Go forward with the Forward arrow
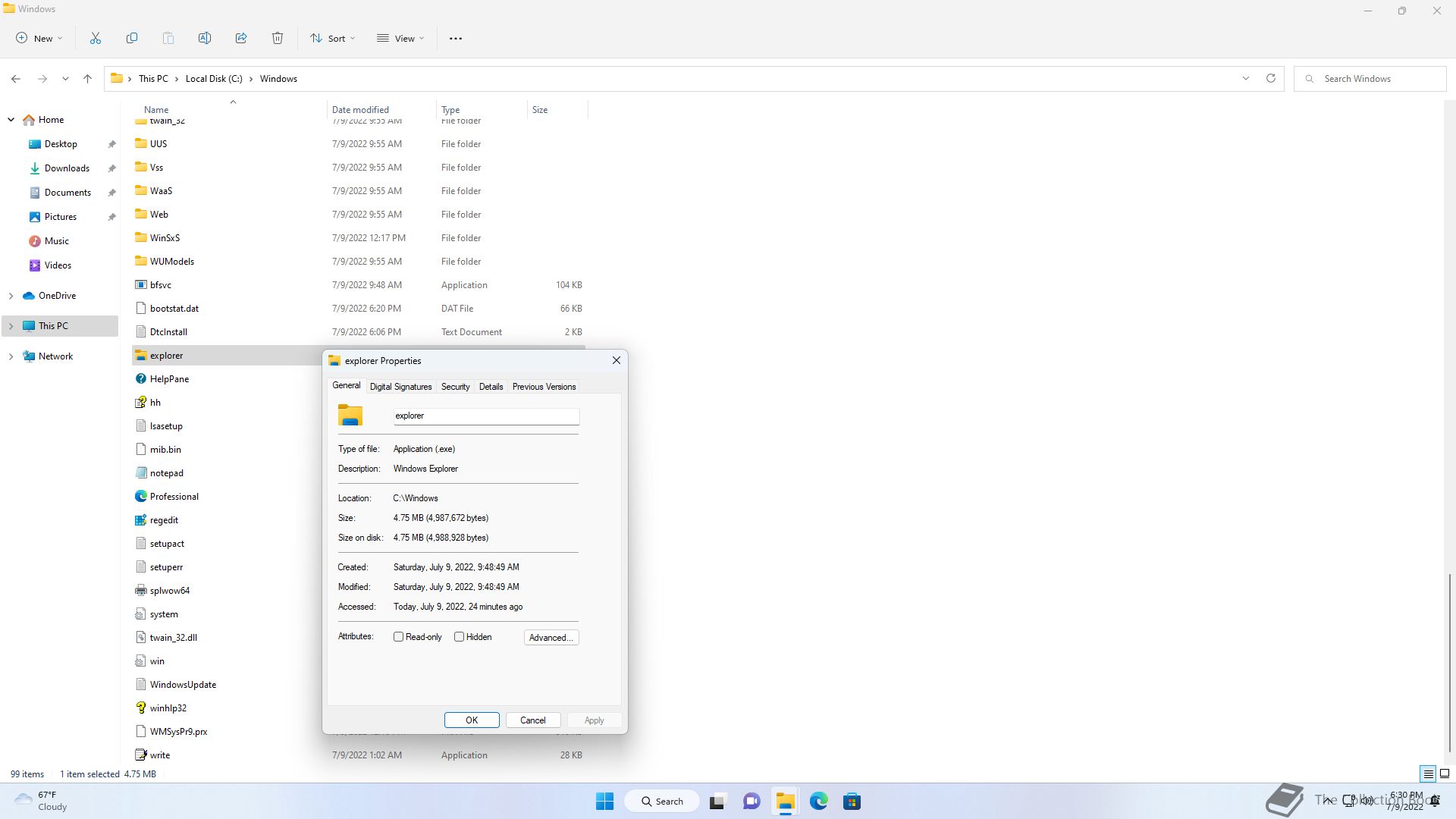This screenshot has height=819, width=1456. point(42,79)
